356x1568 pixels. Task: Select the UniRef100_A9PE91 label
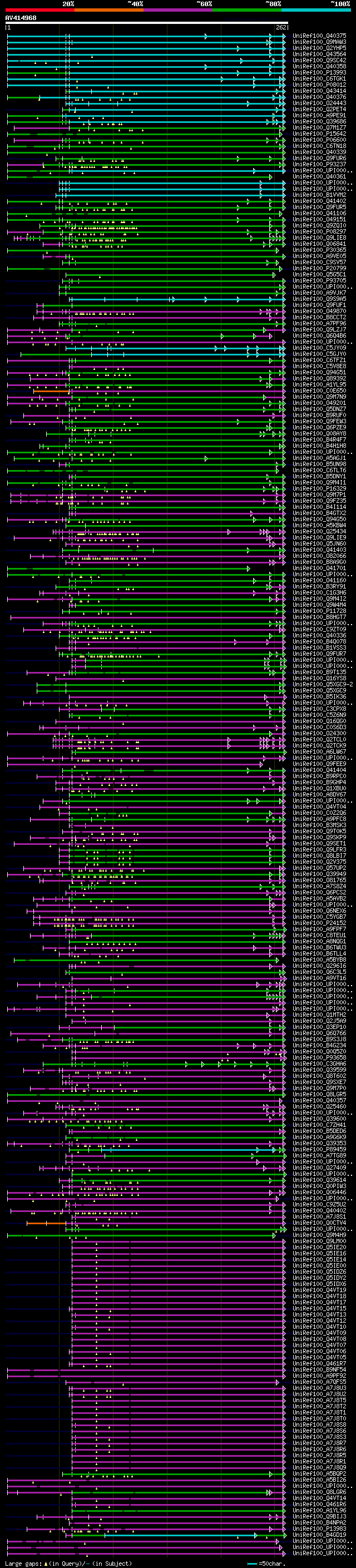(x=319, y=115)
